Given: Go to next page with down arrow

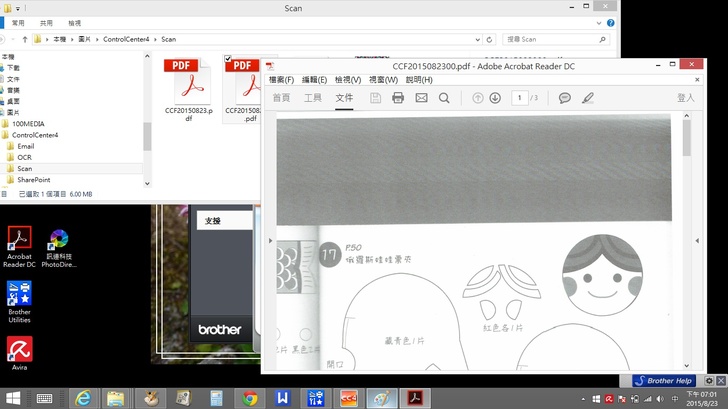Looking at the screenshot, I should coord(494,98).
